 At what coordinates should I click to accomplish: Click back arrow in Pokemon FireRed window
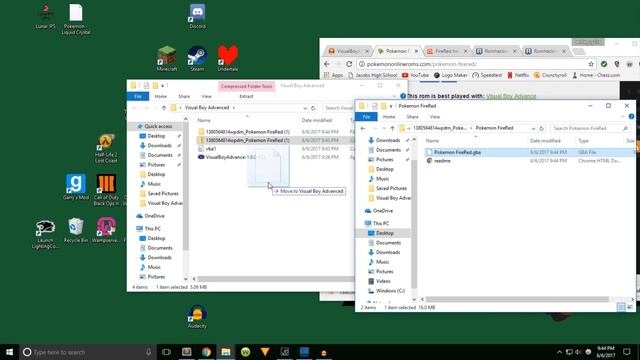363,128
